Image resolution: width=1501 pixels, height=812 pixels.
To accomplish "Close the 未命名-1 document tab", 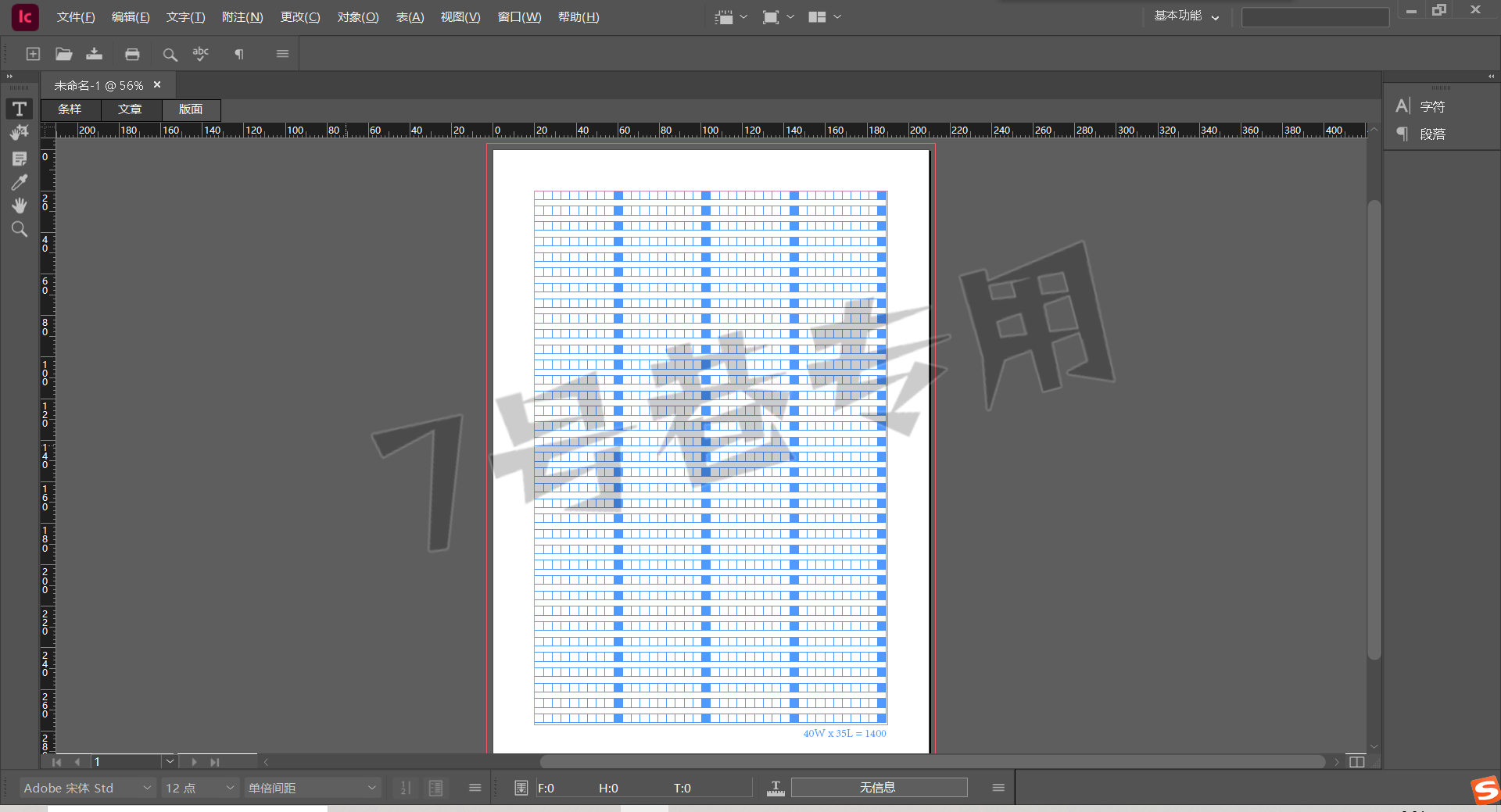I will tap(157, 84).
